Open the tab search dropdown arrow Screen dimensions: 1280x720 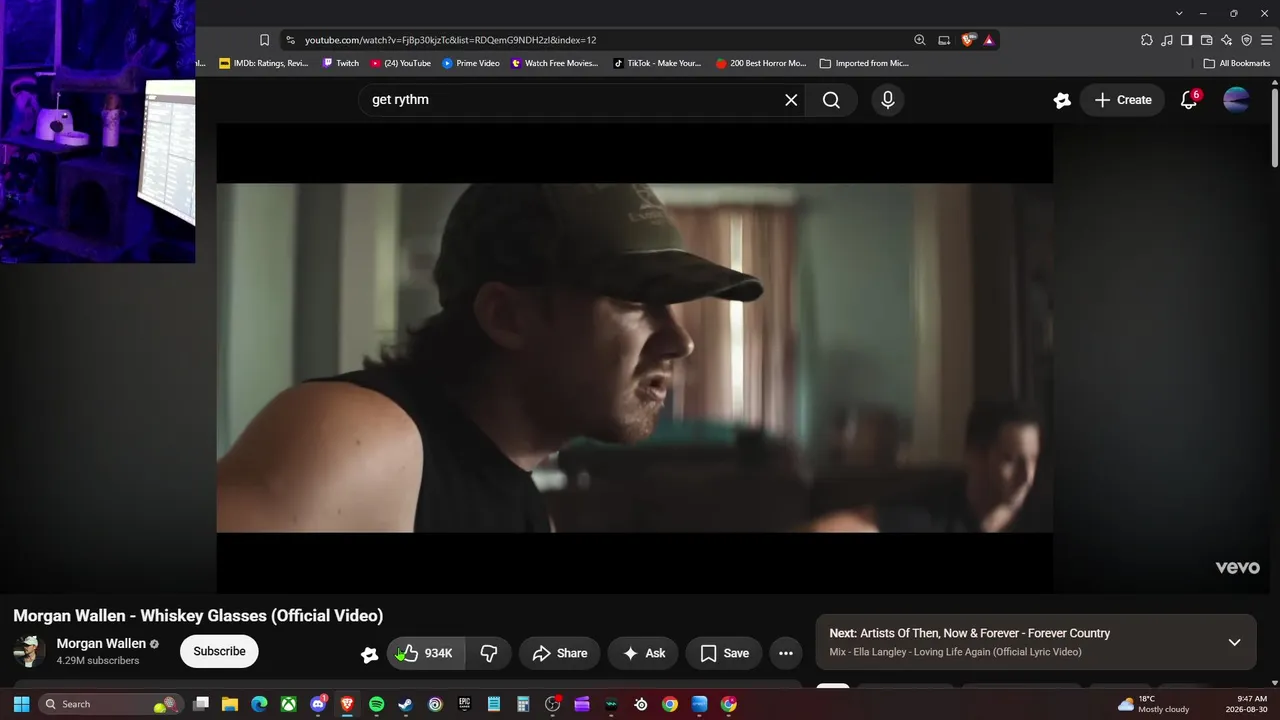click(1179, 13)
